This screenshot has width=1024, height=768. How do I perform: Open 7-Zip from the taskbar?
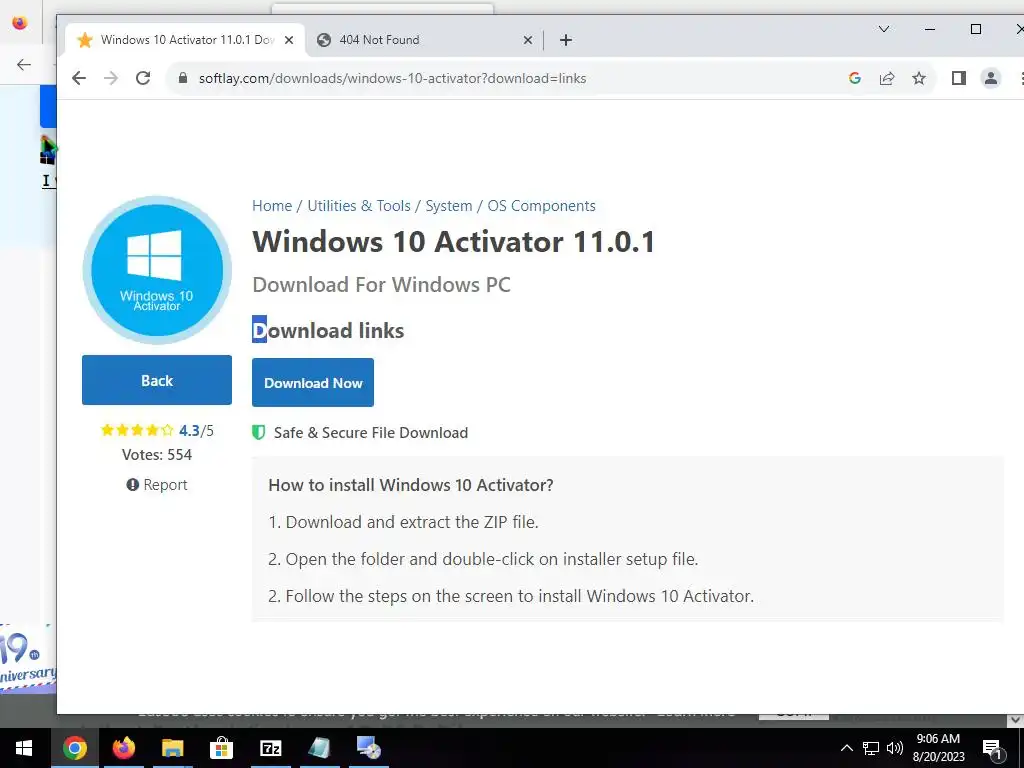[270, 748]
